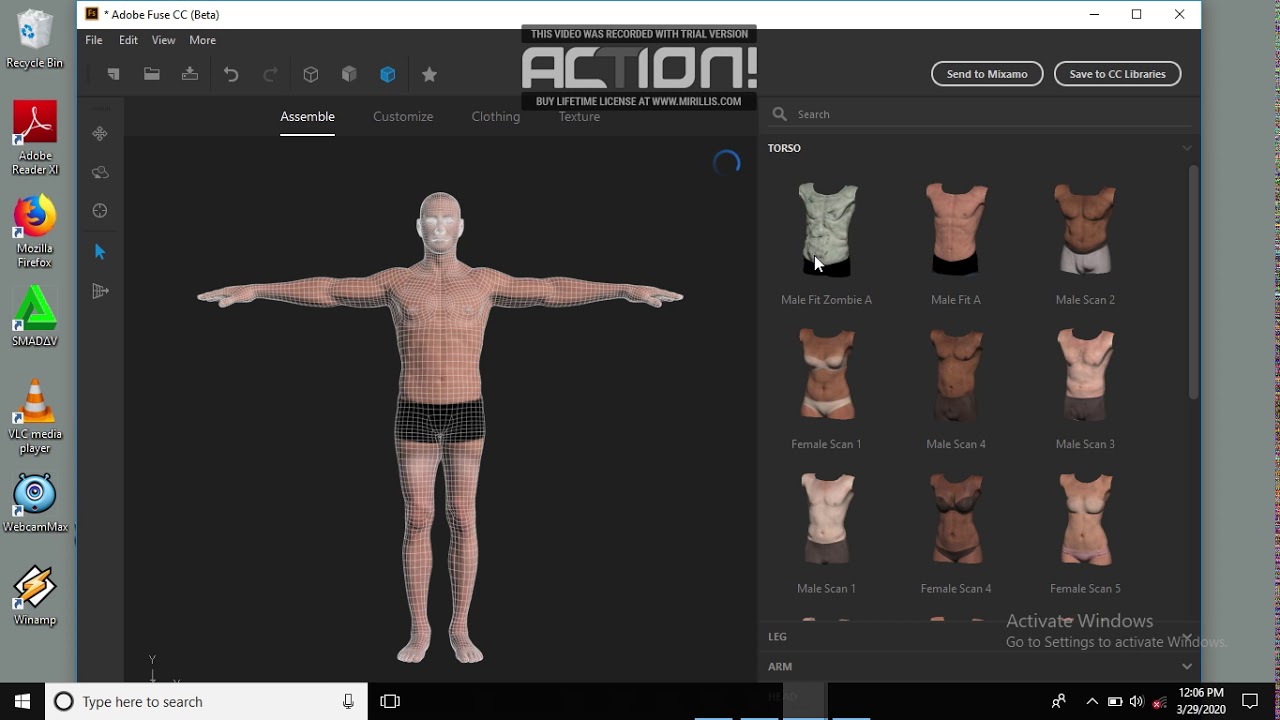
Task: Switch to the Customize tab
Action: pos(403,117)
